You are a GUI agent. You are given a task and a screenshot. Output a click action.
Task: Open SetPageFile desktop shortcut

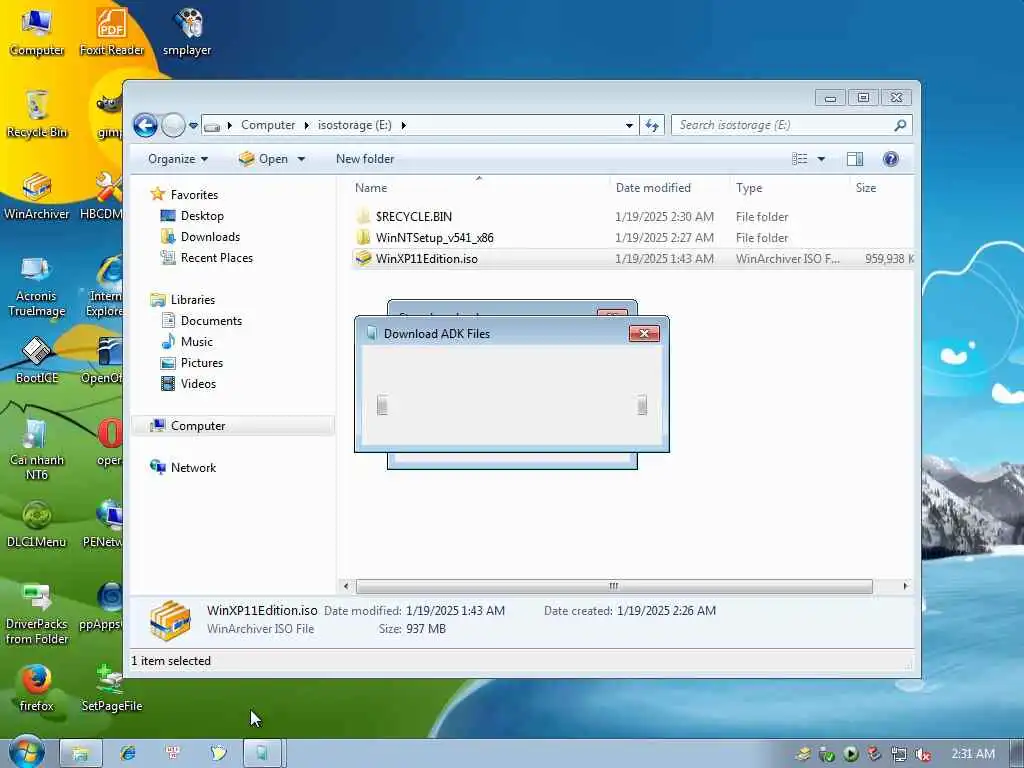(x=112, y=688)
